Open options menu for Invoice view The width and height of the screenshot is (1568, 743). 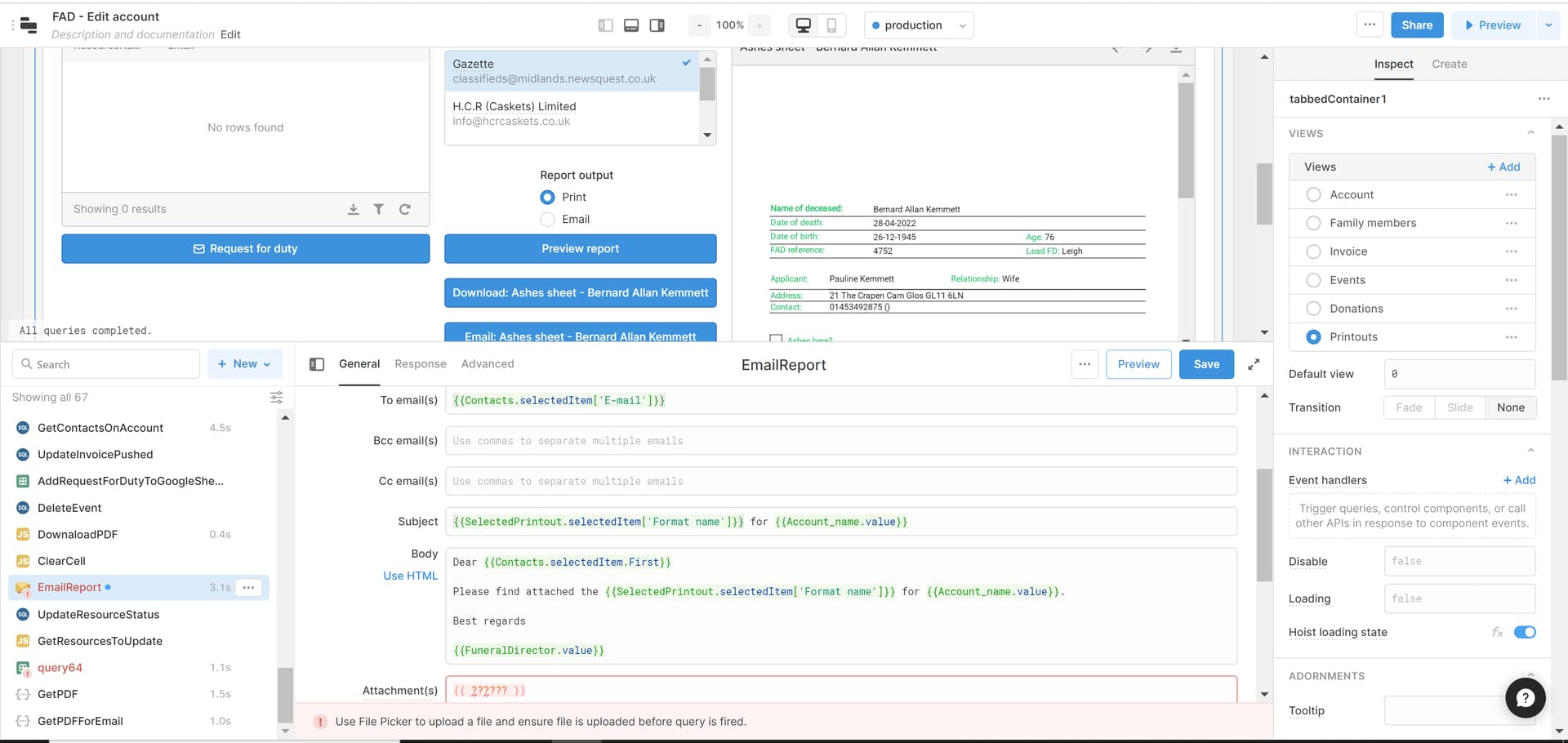1512,251
